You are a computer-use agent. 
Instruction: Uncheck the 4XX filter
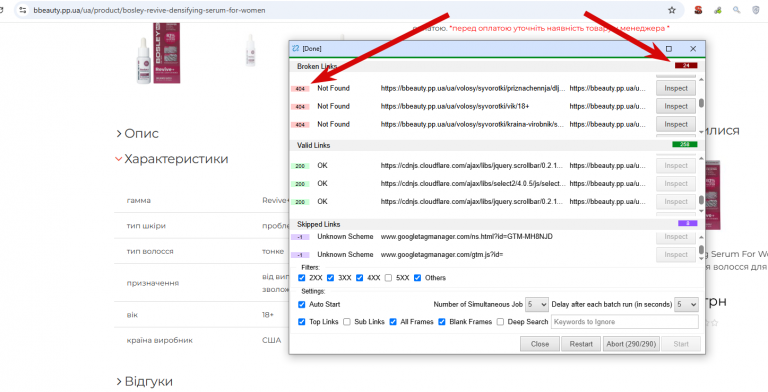click(360, 278)
